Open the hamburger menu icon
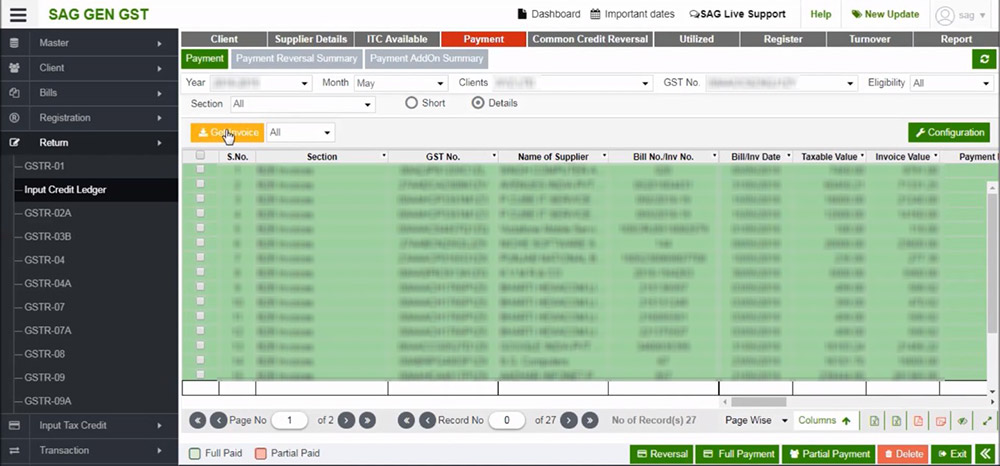The height and width of the screenshot is (466, 1000). point(18,14)
